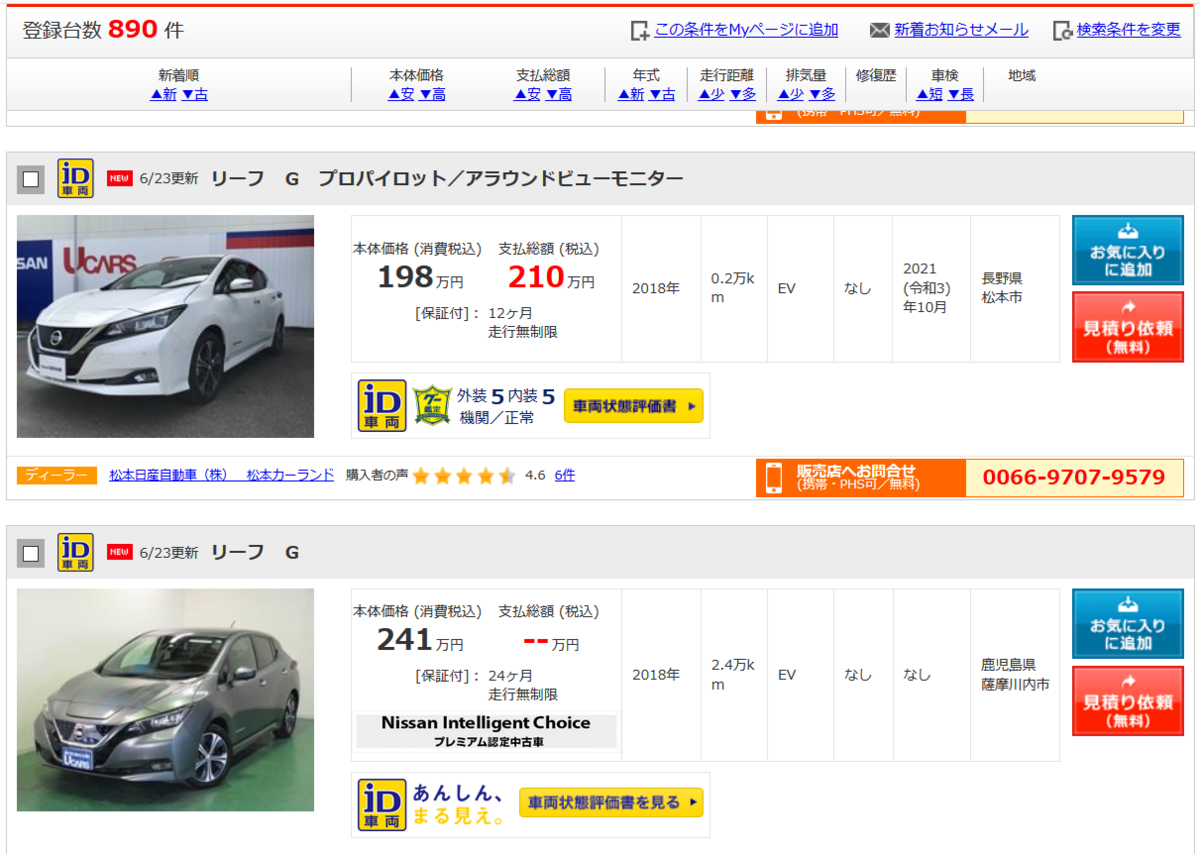Click 0.2万km mileage cell
The height and width of the screenshot is (854, 1200).
pos(733,288)
